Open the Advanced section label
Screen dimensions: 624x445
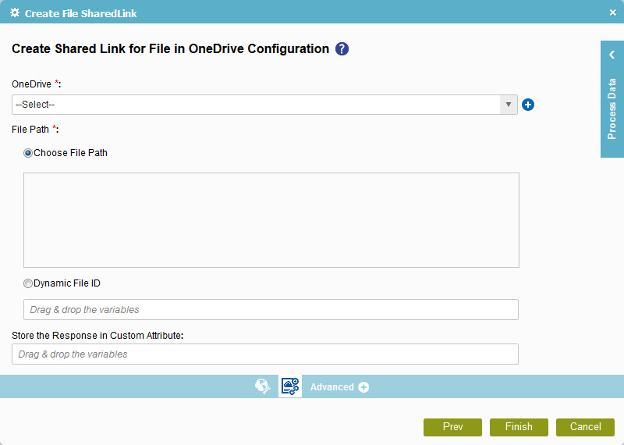click(x=332, y=387)
